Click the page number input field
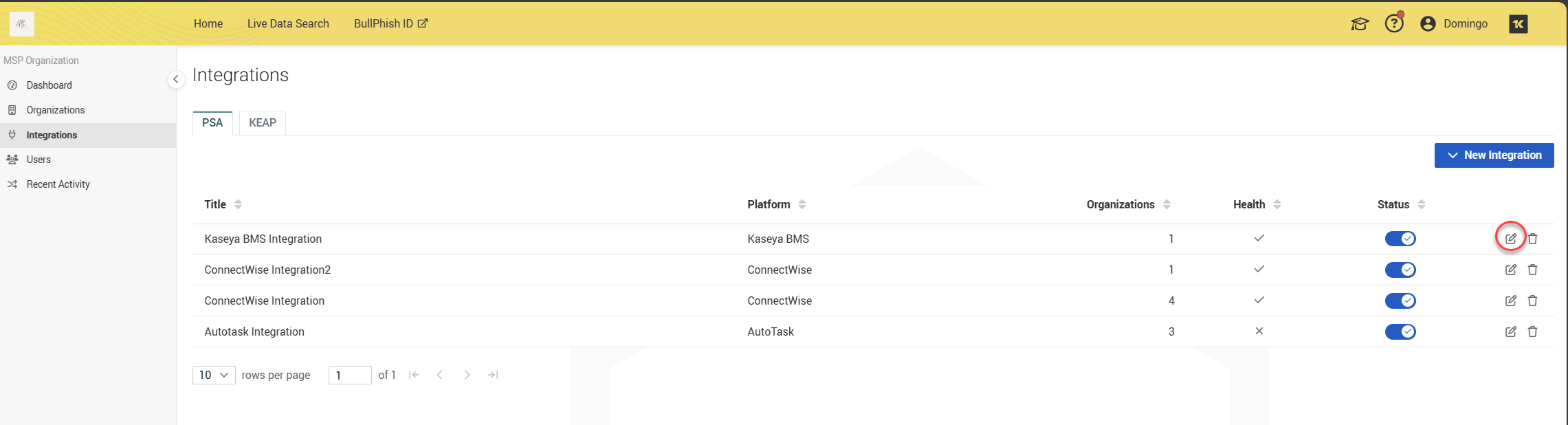 (x=350, y=375)
